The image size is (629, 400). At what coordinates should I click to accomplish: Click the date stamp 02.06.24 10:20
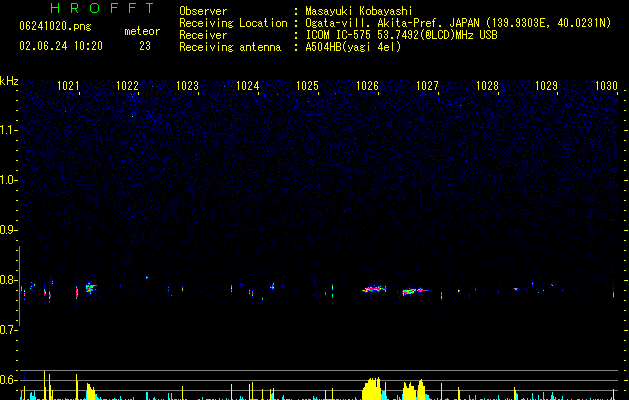click(x=61, y=46)
